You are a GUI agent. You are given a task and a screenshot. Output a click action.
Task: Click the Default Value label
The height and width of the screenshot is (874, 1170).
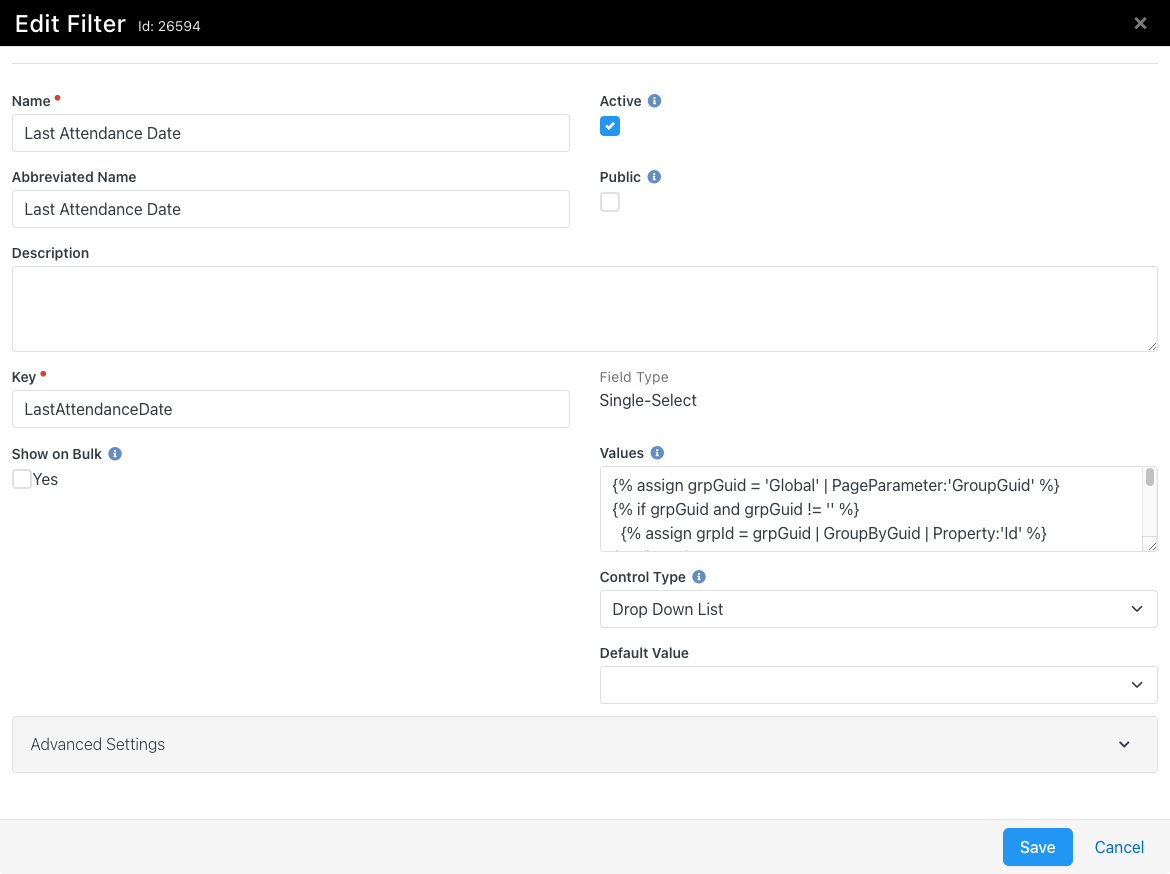(644, 653)
